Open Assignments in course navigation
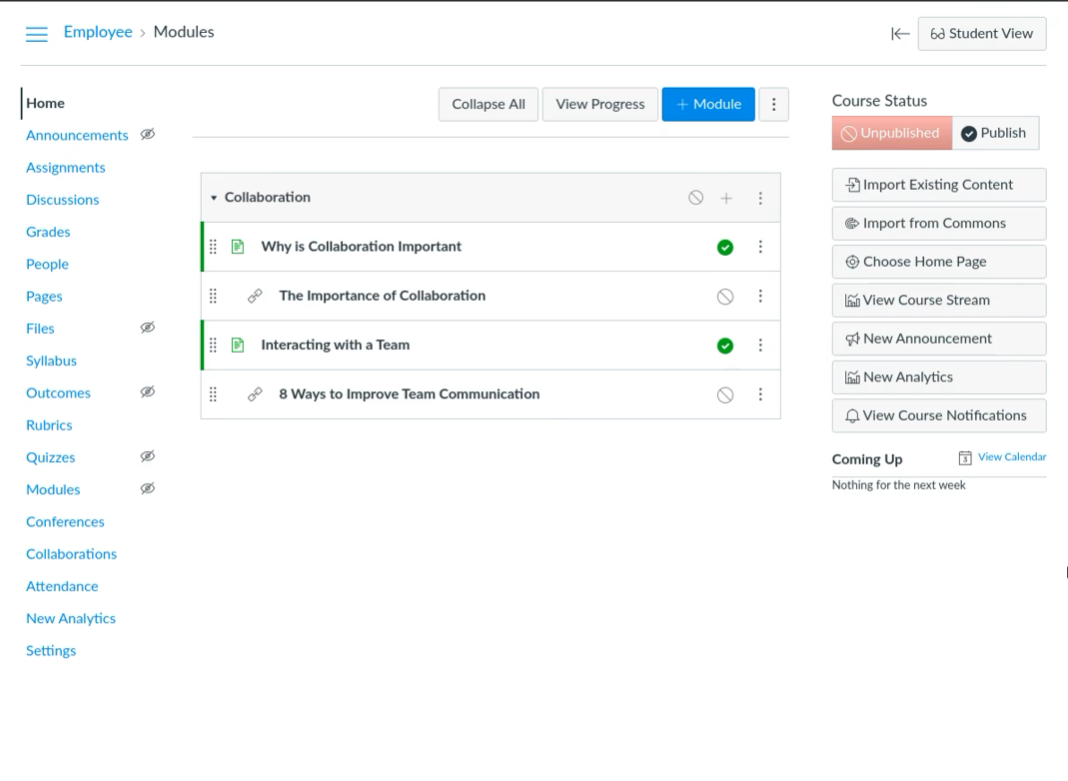Viewport: 1068px width, 781px height. point(65,168)
